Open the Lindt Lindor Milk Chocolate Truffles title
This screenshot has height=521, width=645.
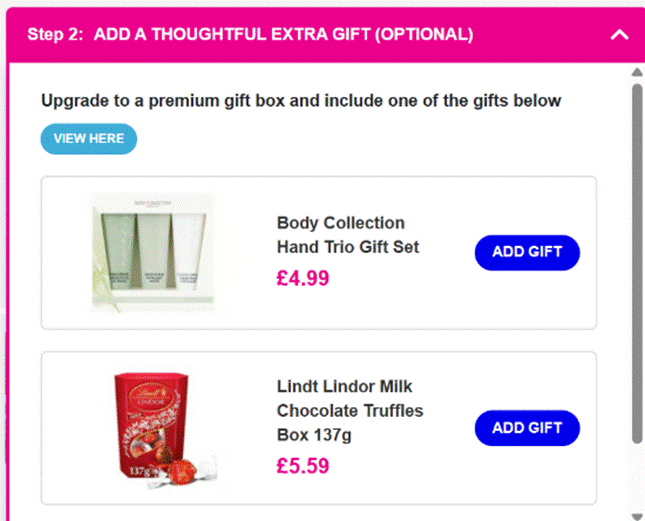(x=349, y=411)
